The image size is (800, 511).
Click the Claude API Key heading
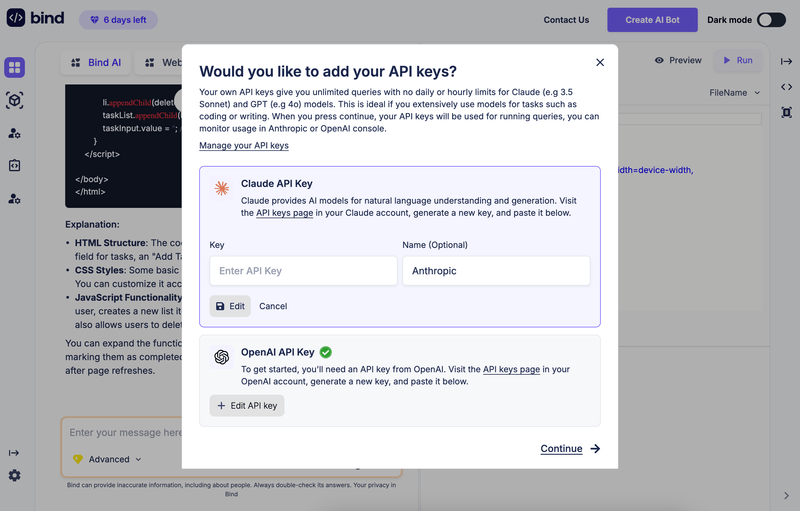(277, 184)
